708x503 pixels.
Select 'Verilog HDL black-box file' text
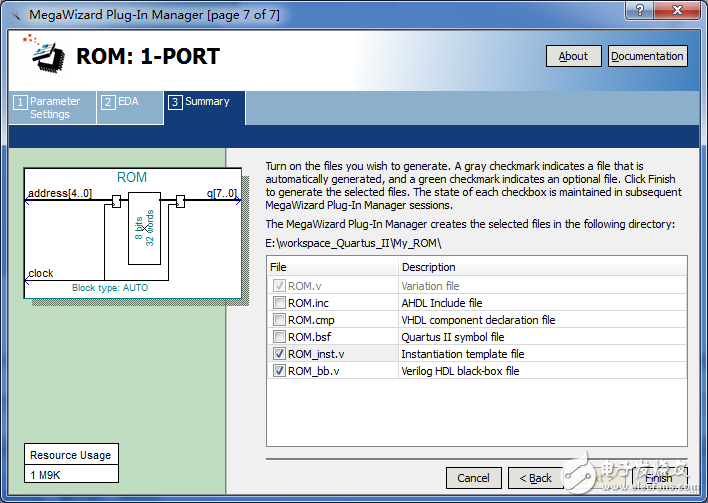[x=461, y=371]
